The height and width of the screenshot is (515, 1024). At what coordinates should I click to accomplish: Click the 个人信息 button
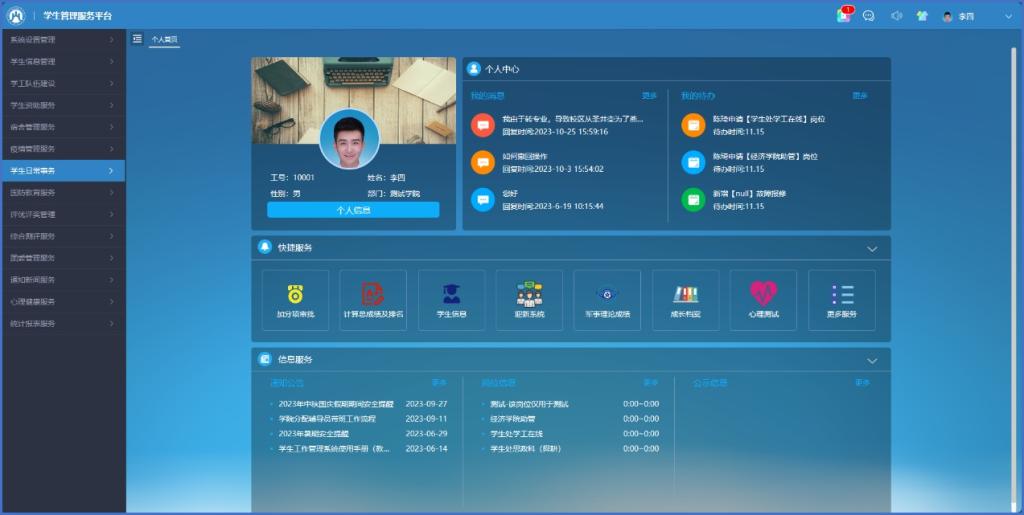point(353,210)
